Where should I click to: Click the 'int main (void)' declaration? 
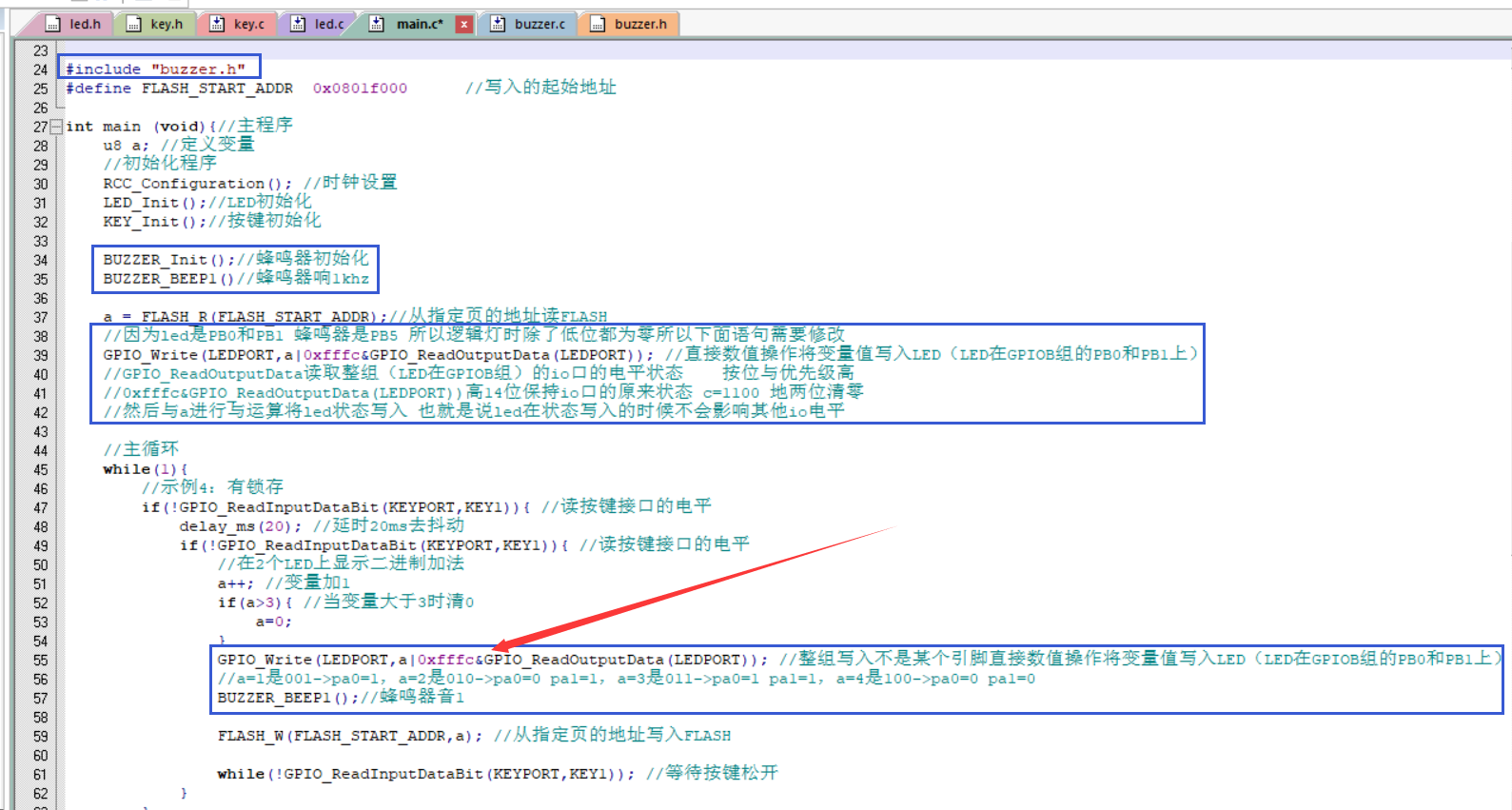pyautogui.click(x=135, y=126)
